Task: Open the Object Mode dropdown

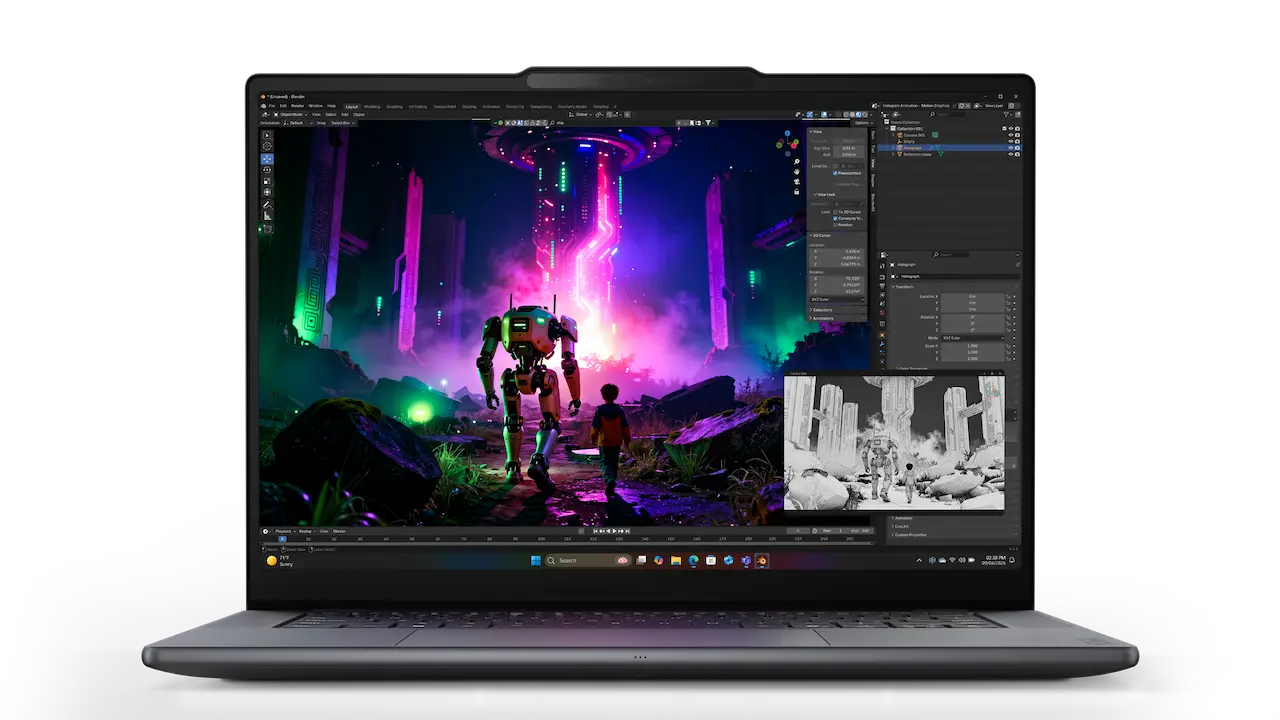Action: pos(290,114)
